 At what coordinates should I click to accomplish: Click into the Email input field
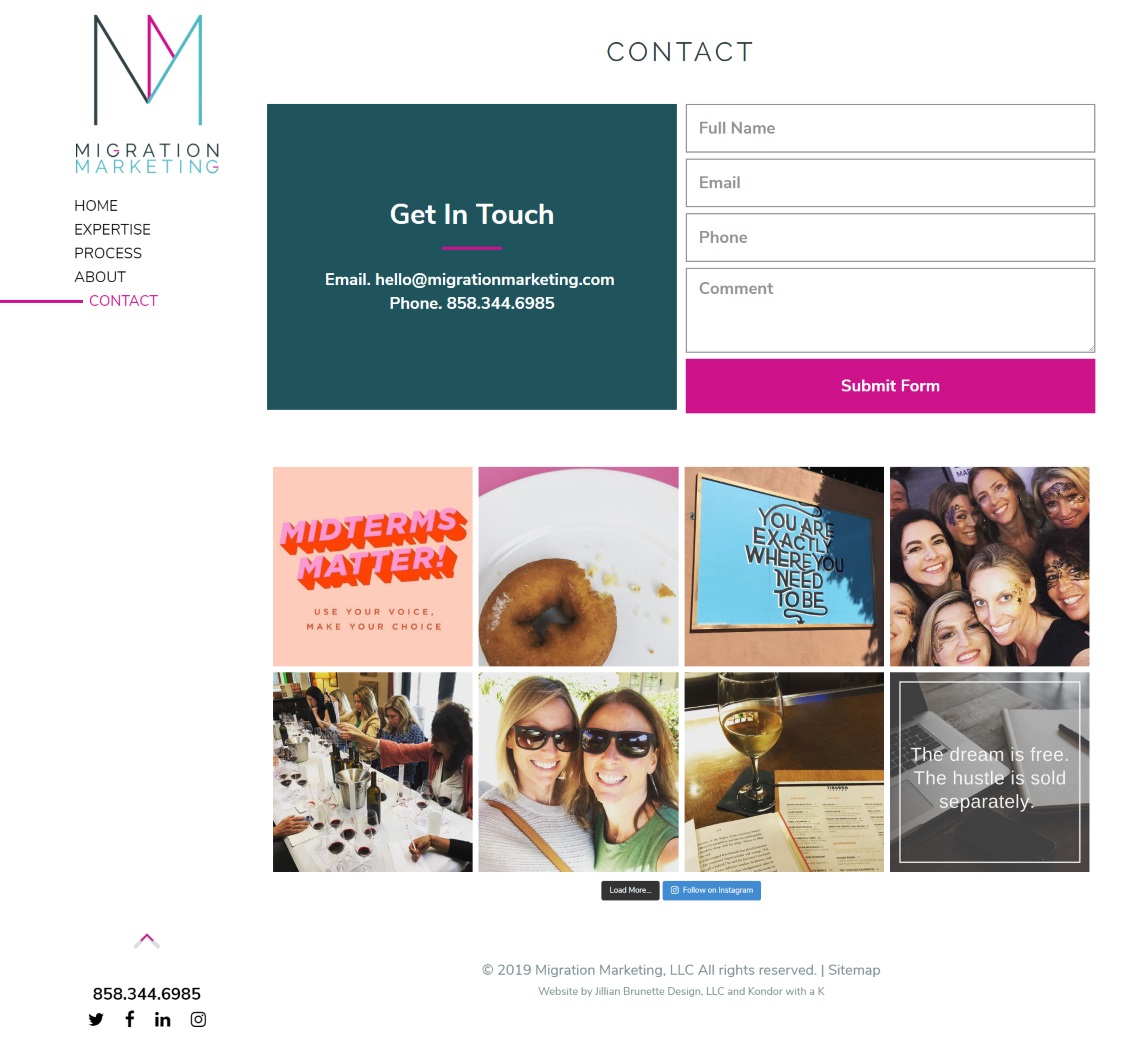(x=890, y=182)
